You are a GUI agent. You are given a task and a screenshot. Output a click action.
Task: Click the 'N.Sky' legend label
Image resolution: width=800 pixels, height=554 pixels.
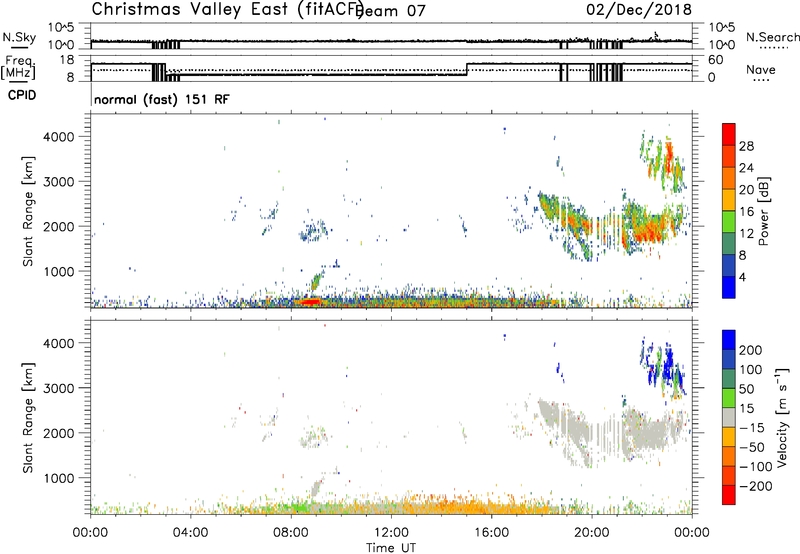click(x=19, y=37)
